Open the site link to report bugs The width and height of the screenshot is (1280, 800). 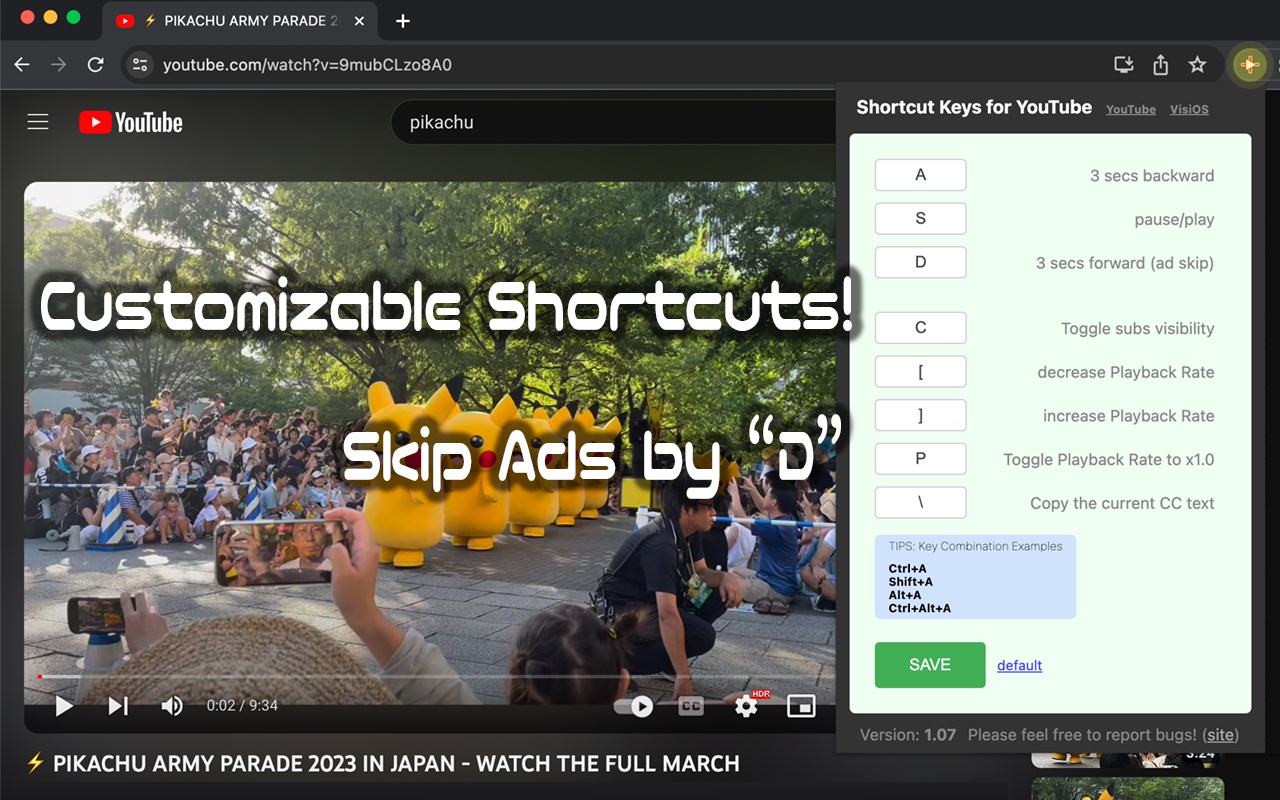pos(1220,735)
